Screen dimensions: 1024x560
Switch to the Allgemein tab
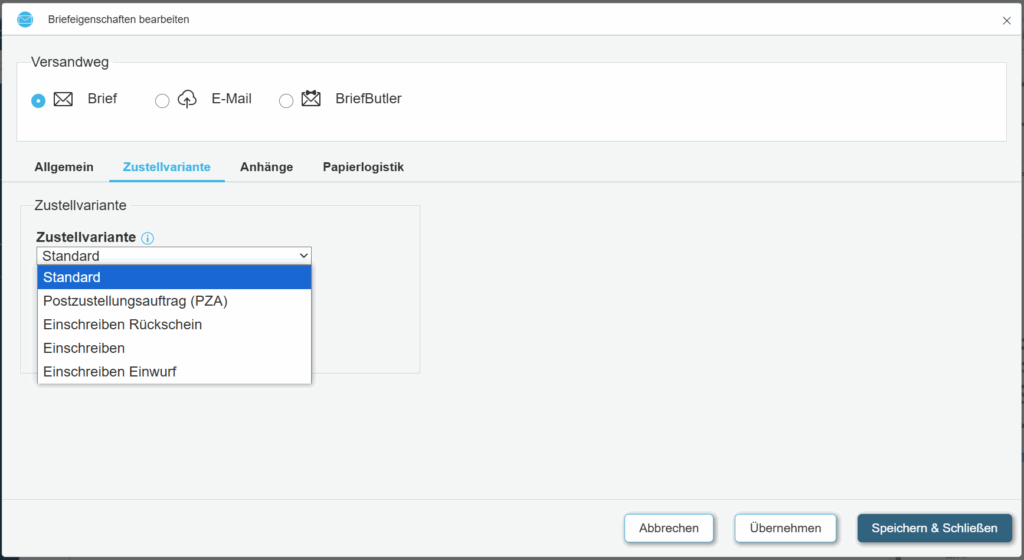coord(64,167)
